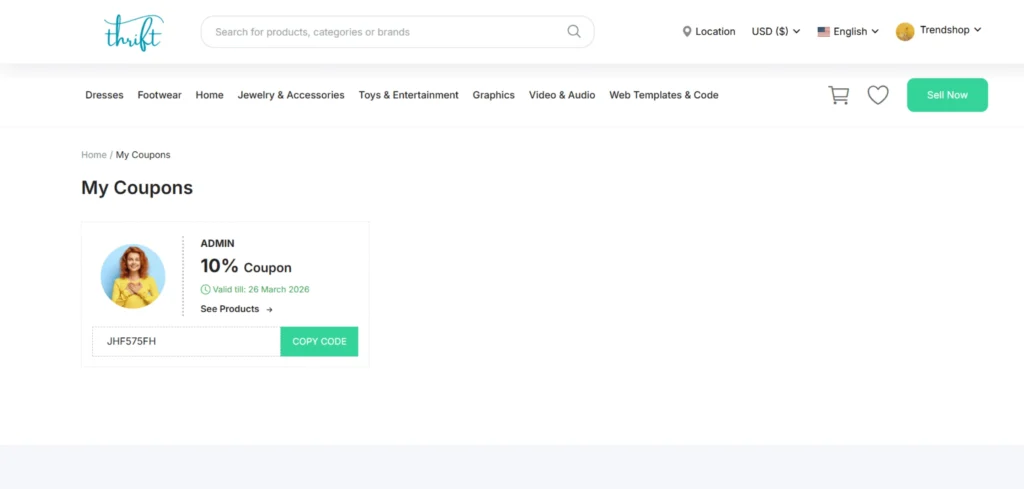The image size is (1024, 489).
Task: Click the COPY CODE button
Action: (x=319, y=341)
